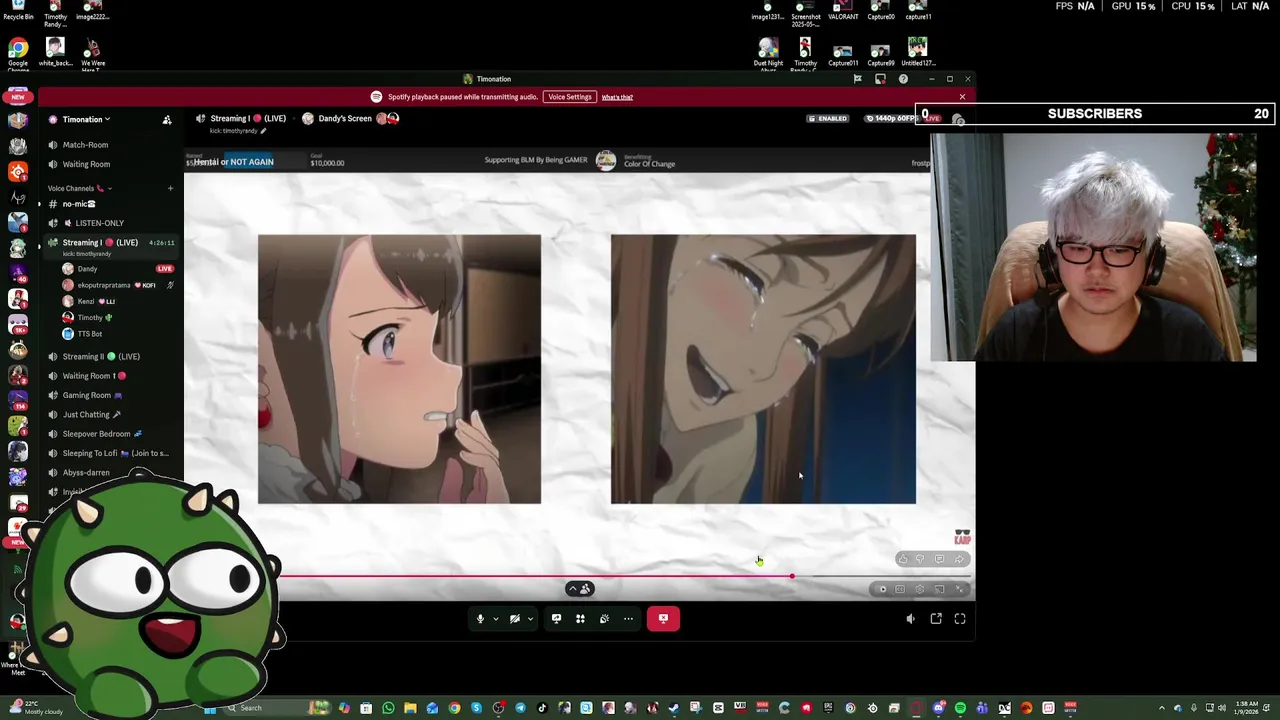Screen dimensions: 1280x720
Task: Add a channel with Voice Channels plus
Action: (x=170, y=188)
